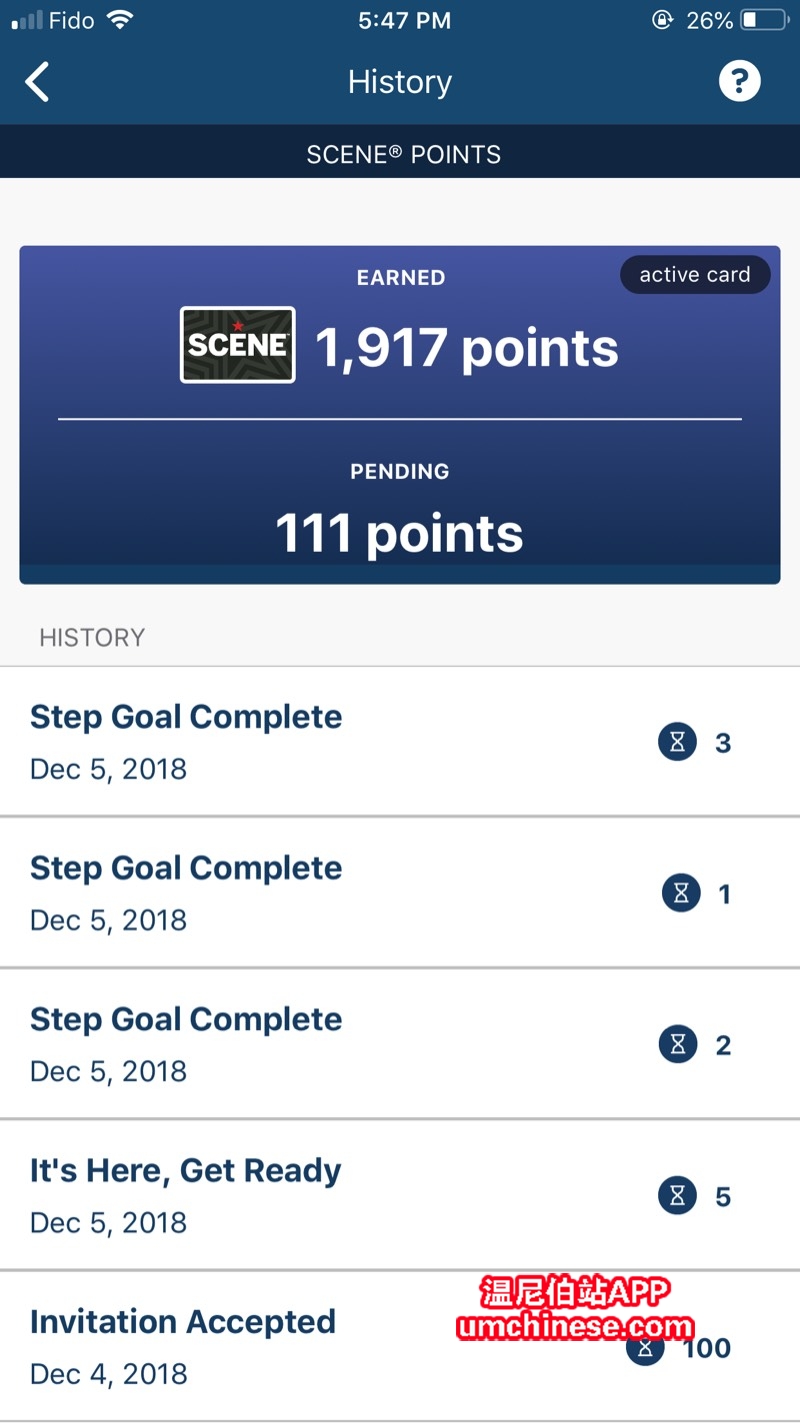Image resolution: width=800 pixels, height=1423 pixels.
Task: Select the "active card" badge
Action: 695,275
